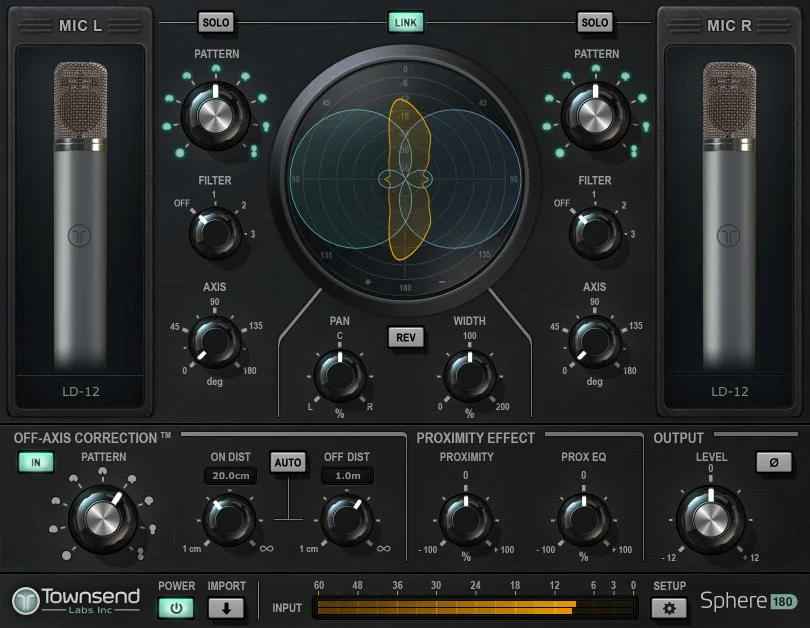Toggle LINK between mic channels
The width and height of the screenshot is (810, 628).
tap(405, 22)
